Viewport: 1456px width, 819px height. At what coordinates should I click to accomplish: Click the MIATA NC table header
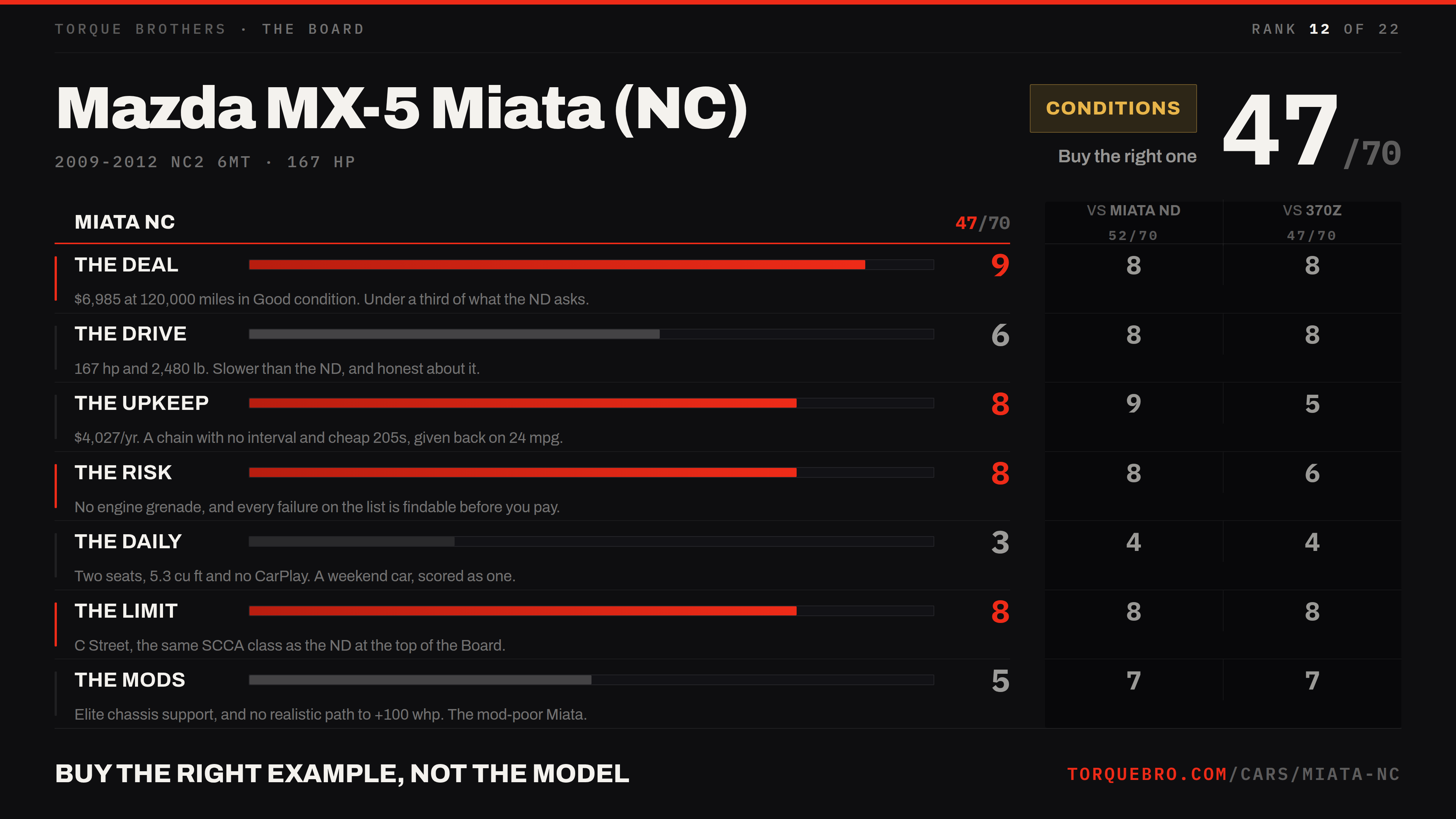tap(125, 222)
